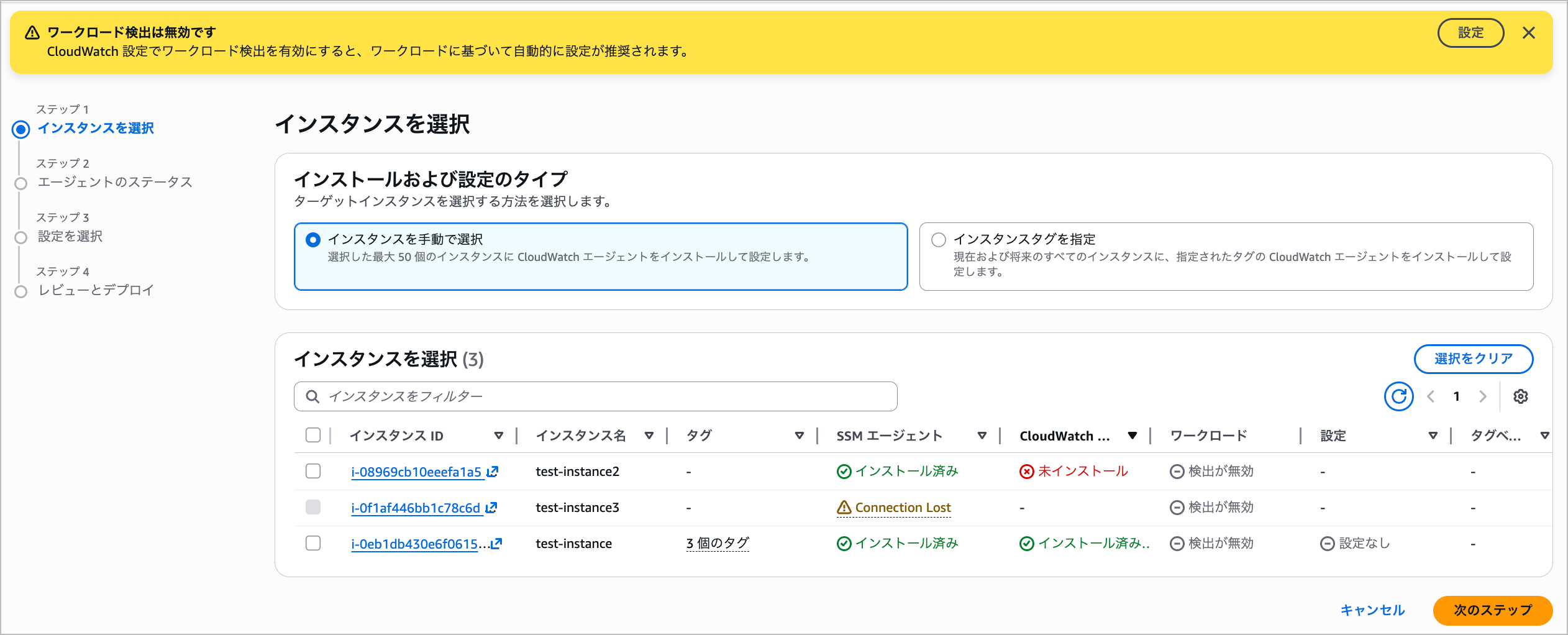
Task: Click the 3 個のタグ link
Action: (x=718, y=544)
